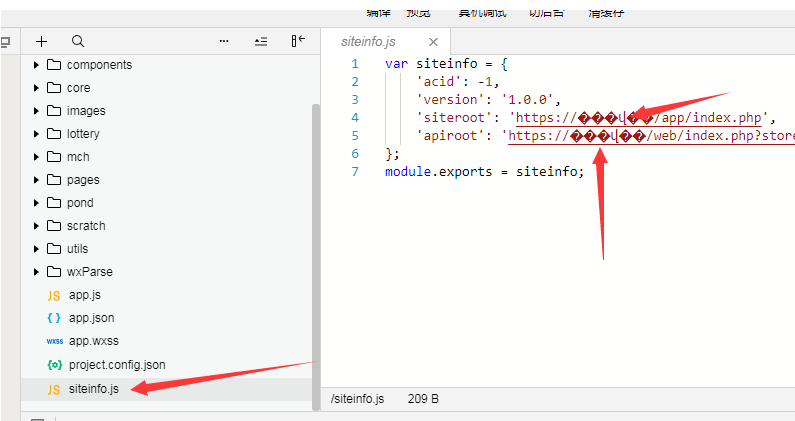Open the more options ellipsis menu
Image resolution: width=795 pixels, height=421 pixels.
click(224, 41)
